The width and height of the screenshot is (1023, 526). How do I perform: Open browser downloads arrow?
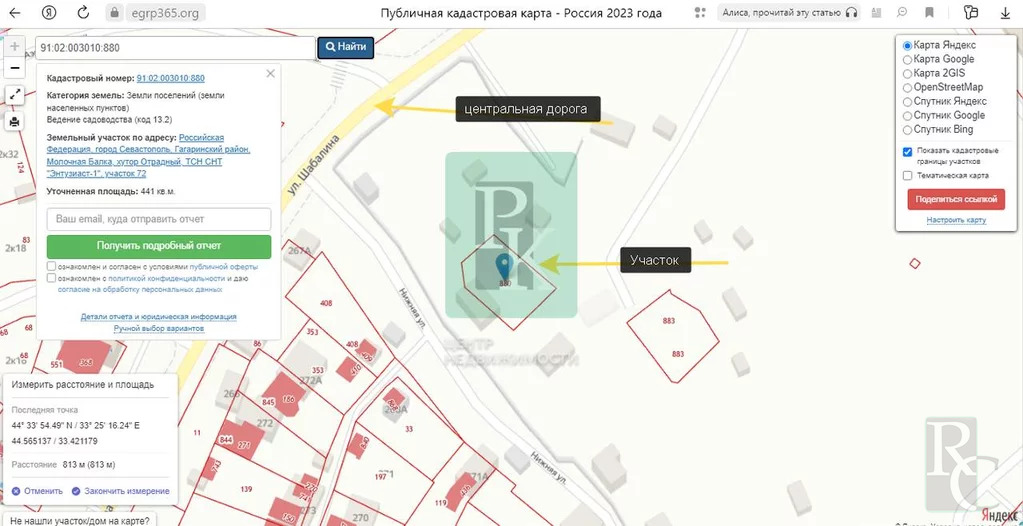pos(1005,12)
